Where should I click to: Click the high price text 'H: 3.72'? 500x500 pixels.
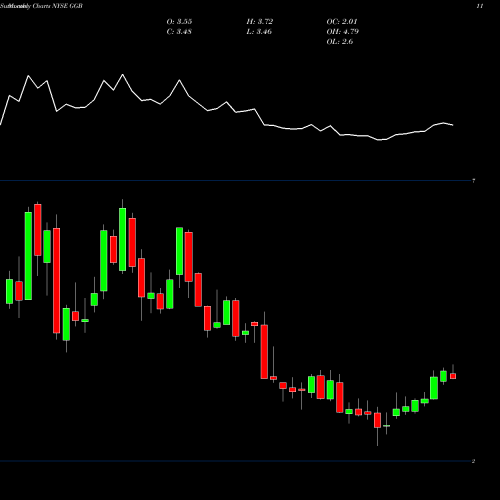click(x=260, y=22)
